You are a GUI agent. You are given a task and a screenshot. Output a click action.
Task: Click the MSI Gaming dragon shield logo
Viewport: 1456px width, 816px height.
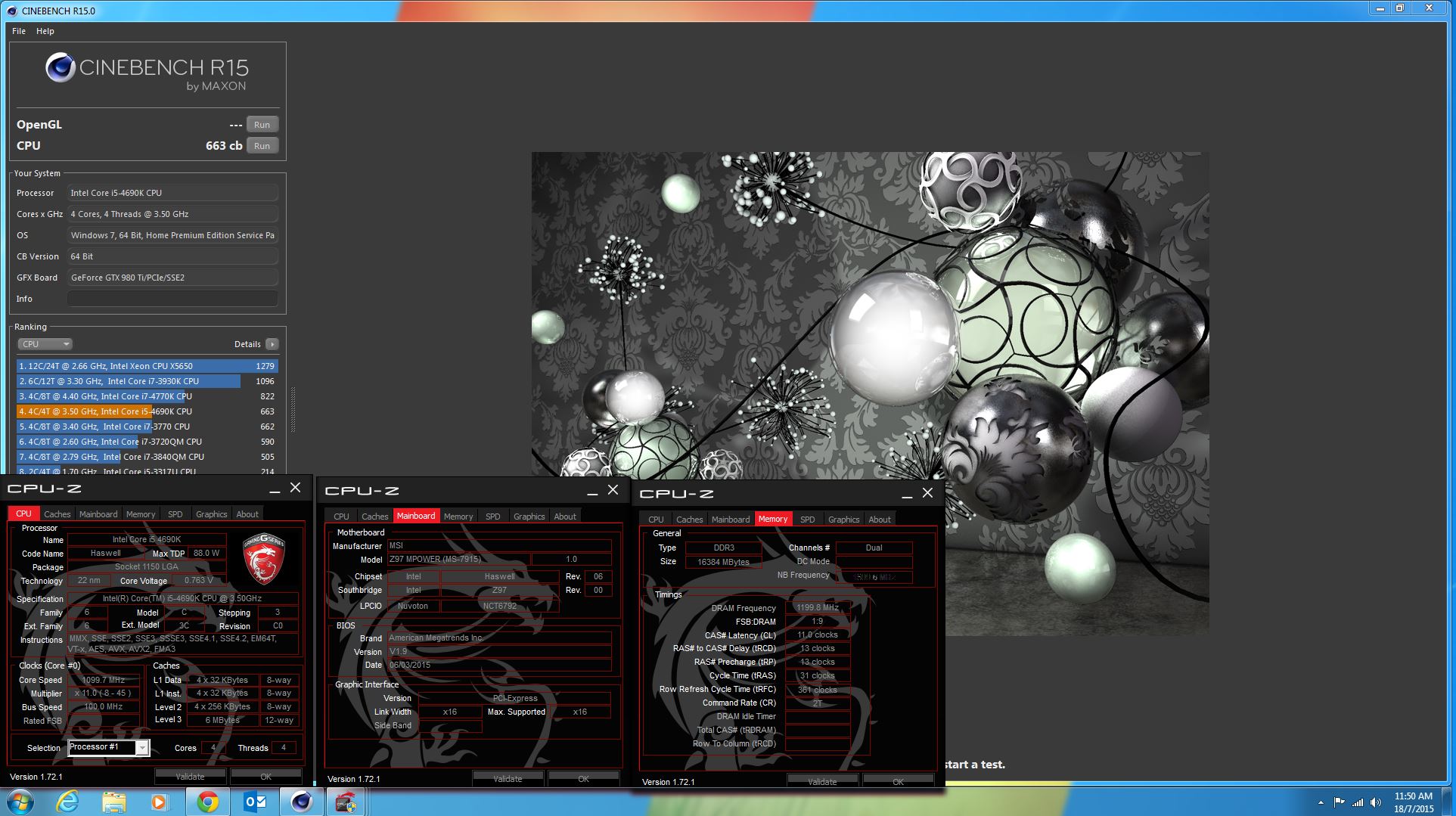[x=263, y=559]
